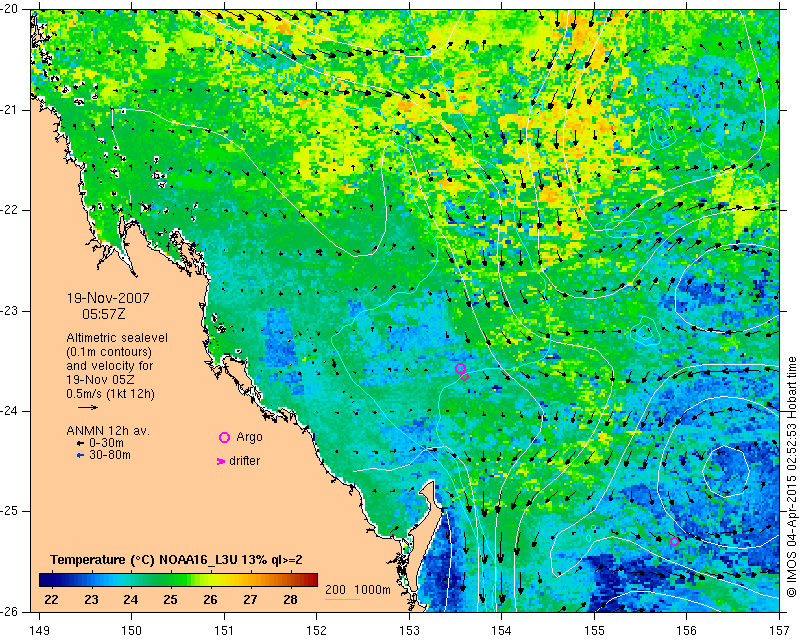
Task: Click the longitude axis label '155'
Action: pos(594,631)
